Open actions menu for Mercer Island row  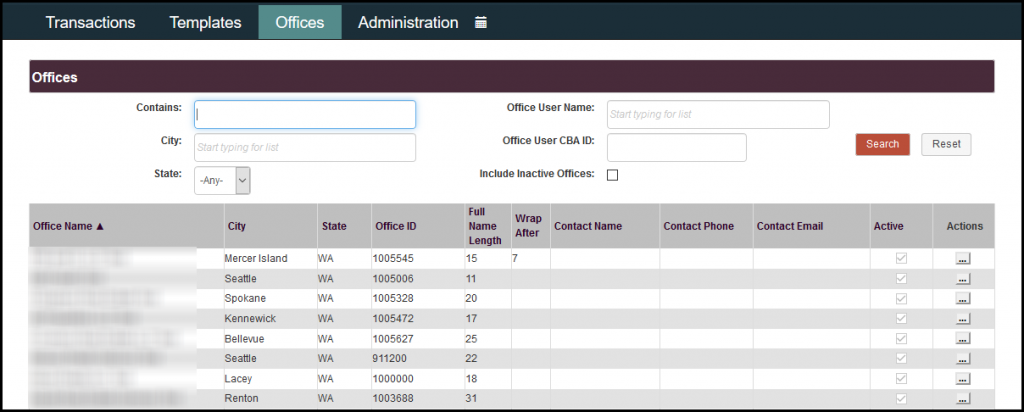(963, 259)
